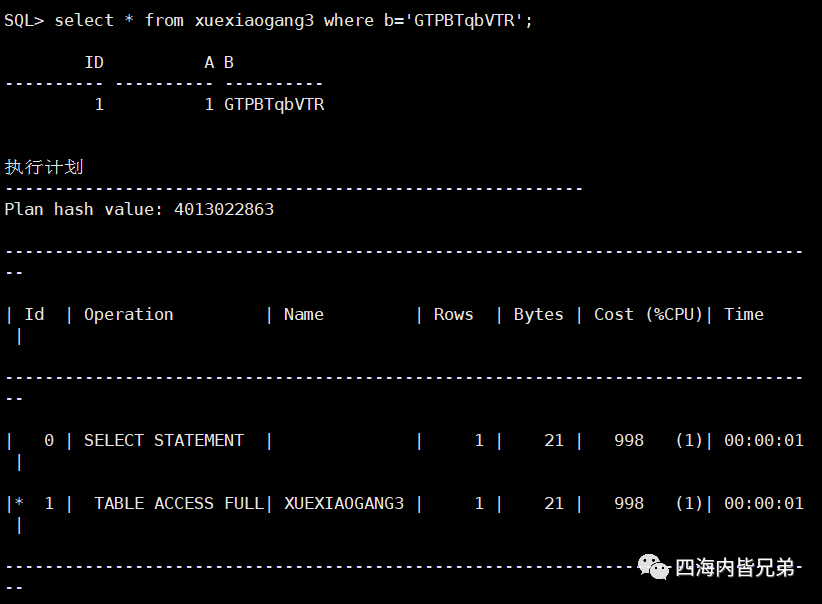
Task: Click the time 00:00:01 in TABLE ACCESS FULL row
Action: coord(763,503)
